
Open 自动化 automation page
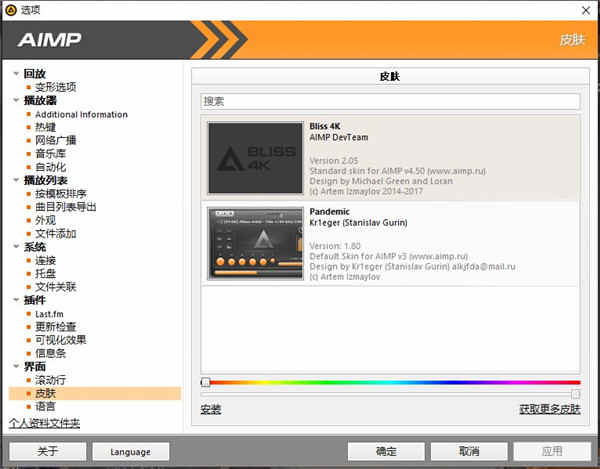tap(51, 167)
